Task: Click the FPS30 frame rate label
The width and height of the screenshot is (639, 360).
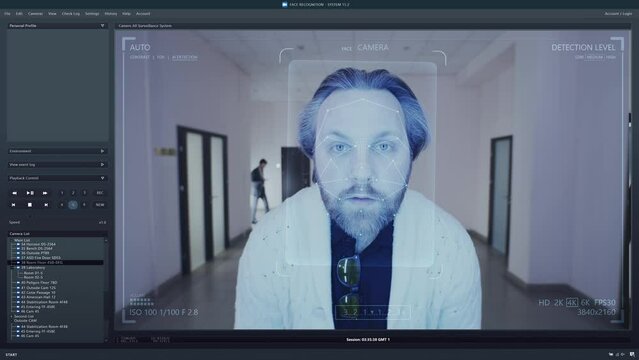Action: point(605,303)
